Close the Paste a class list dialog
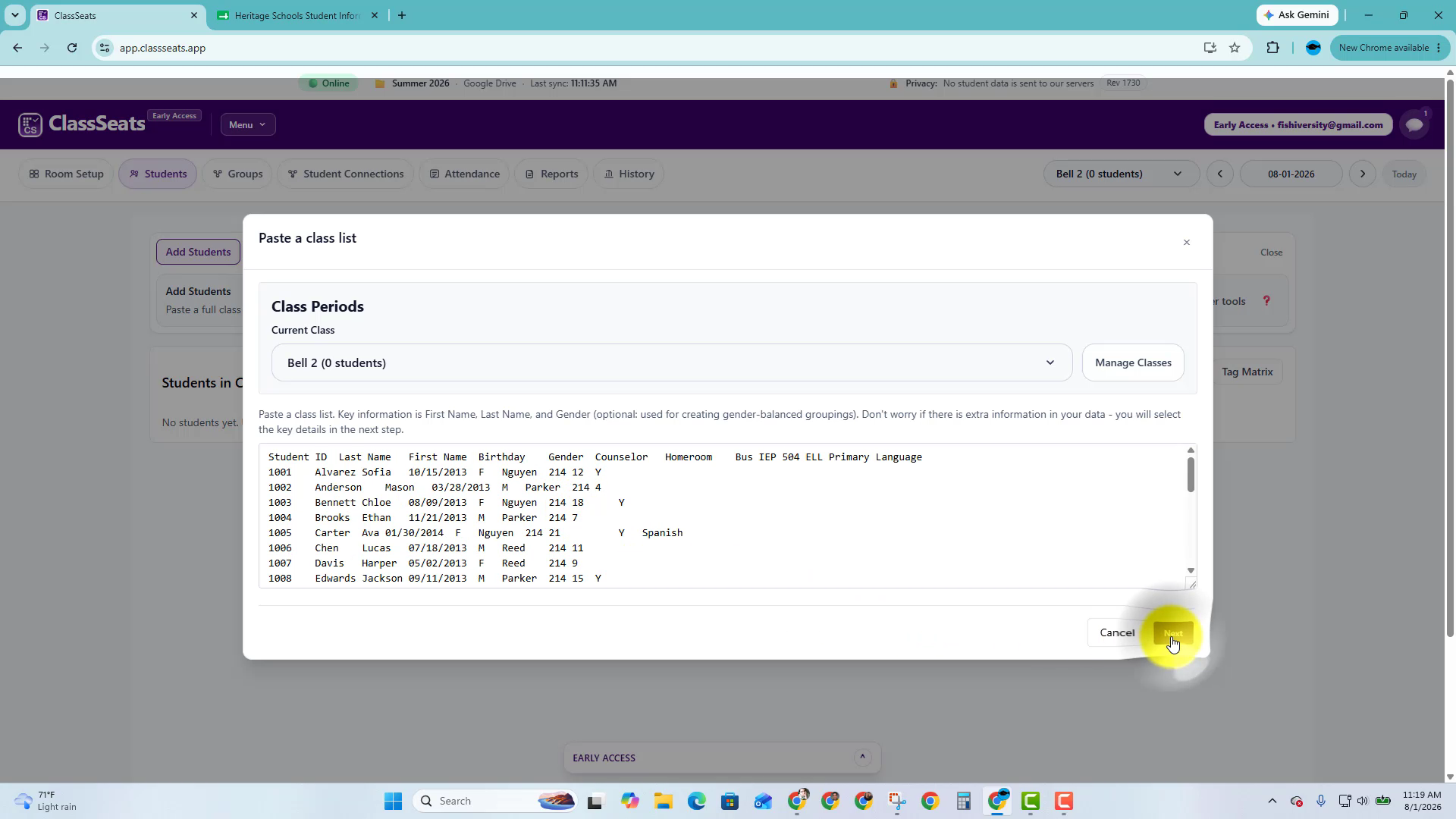Image resolution: width=1456 pixels, height=819 pixels. click(x=1187, y=243)
